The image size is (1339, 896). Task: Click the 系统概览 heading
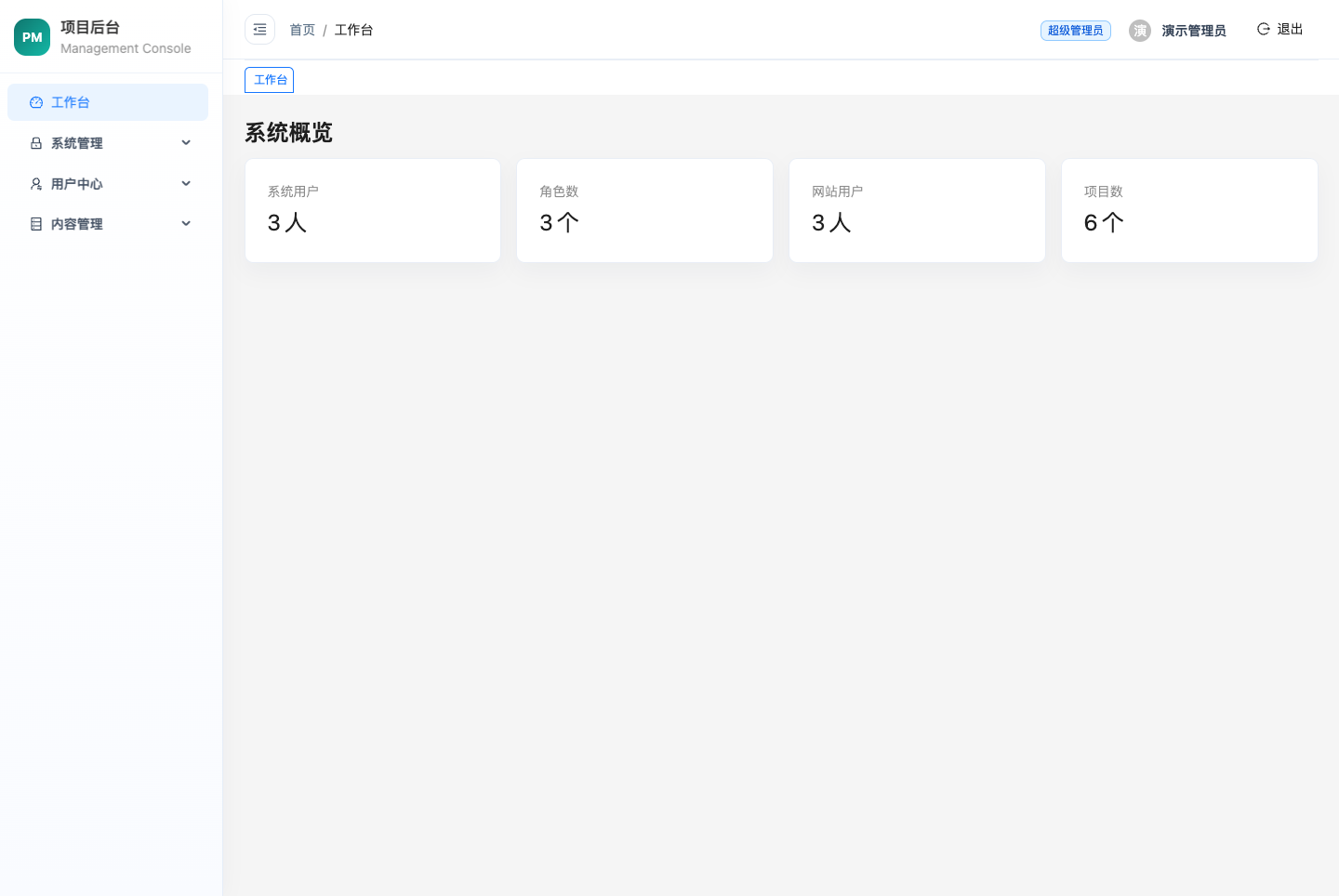pos(288,133)
